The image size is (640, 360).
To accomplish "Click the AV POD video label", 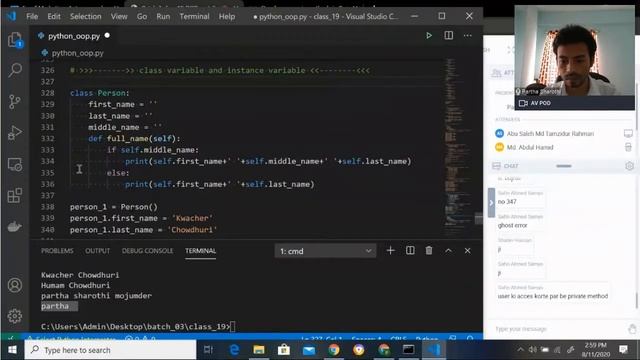I will 540,103.
